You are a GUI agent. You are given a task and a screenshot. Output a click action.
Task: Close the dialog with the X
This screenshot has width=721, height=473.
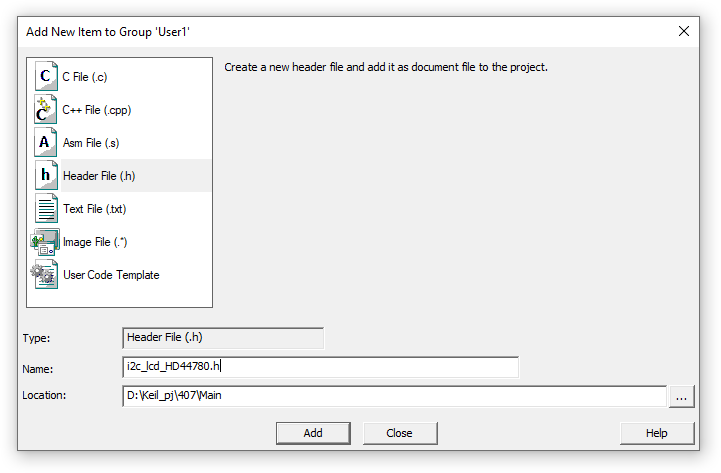tap(684, 31)
